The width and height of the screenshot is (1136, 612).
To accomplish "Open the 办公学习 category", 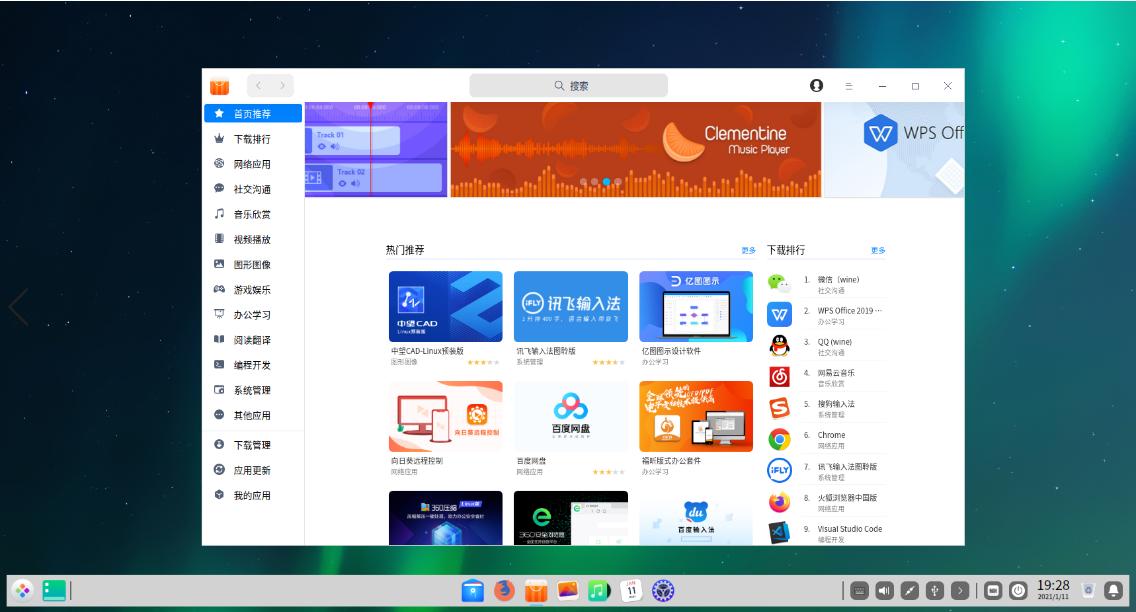I will pyautogui.click(x=252, y=314).
